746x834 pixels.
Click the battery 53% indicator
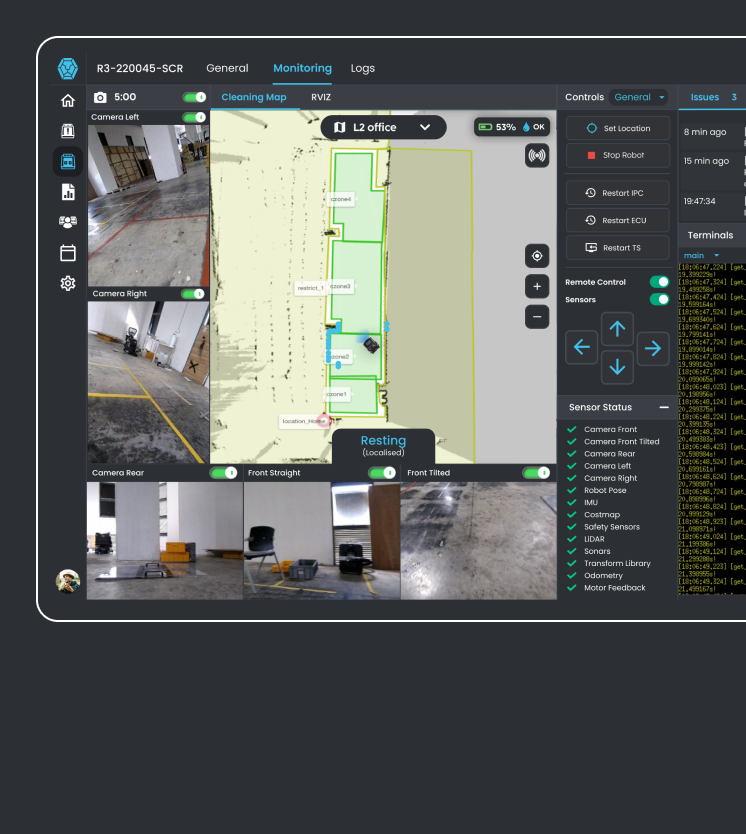(497, 127)
